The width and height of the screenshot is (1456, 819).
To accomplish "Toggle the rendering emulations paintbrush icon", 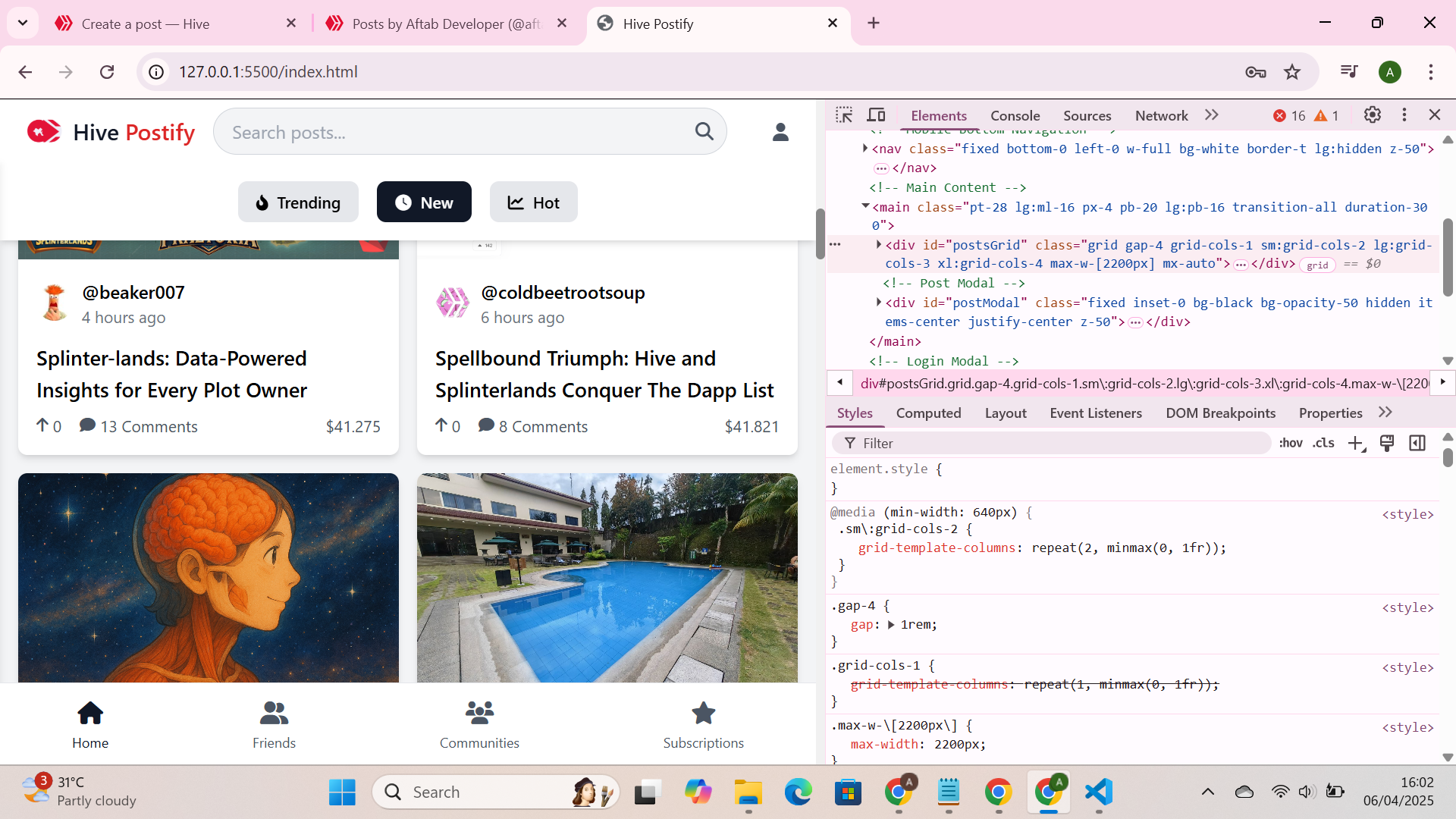I will pos(1386,443).
